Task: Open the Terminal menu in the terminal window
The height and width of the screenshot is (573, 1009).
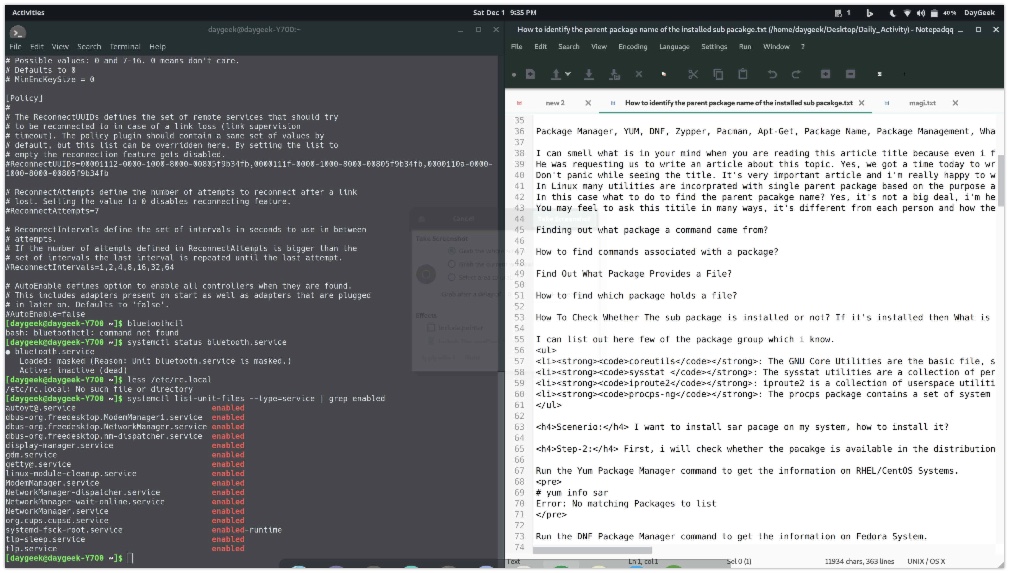Action: click(125, 47)
